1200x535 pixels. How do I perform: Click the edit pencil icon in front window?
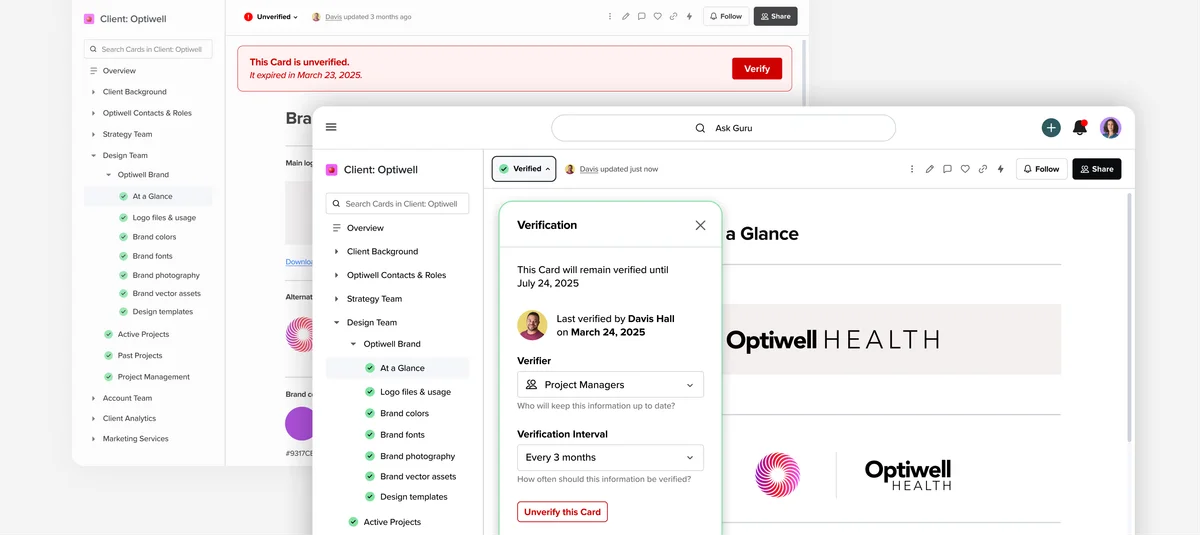[930, 169]
